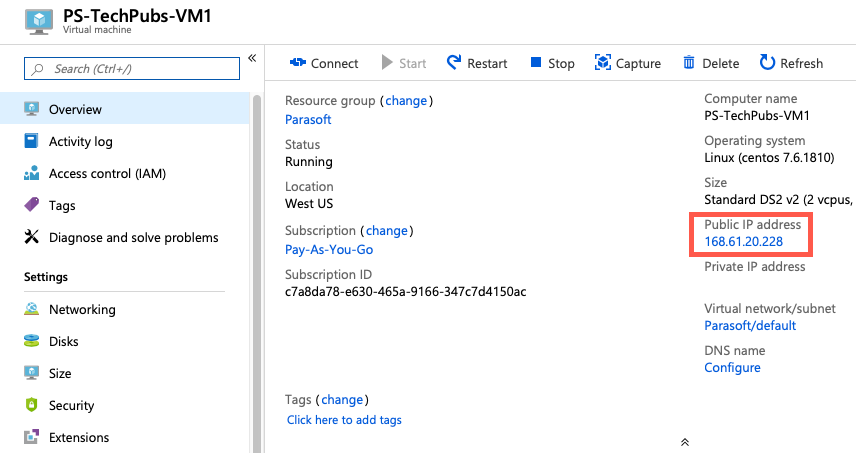Click the Connect button label
The image size is (856, 453).
[x=334, y=63]
